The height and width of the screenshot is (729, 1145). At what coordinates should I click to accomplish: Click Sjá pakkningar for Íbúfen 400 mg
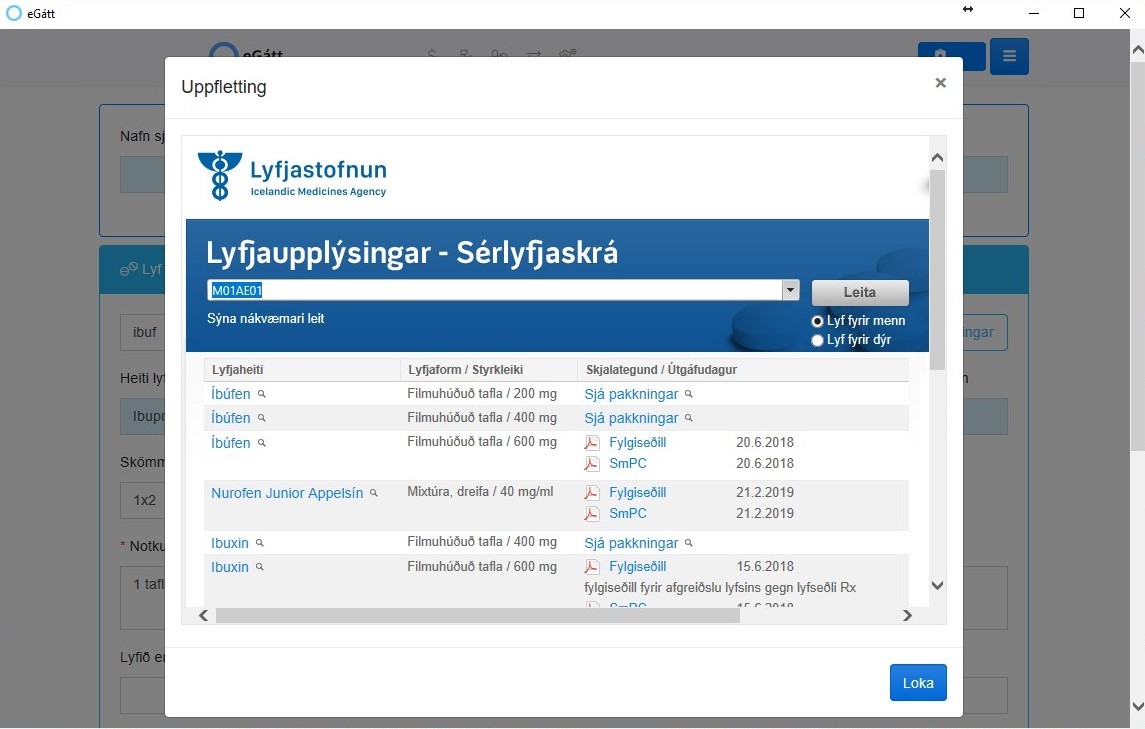pos(632,419)
